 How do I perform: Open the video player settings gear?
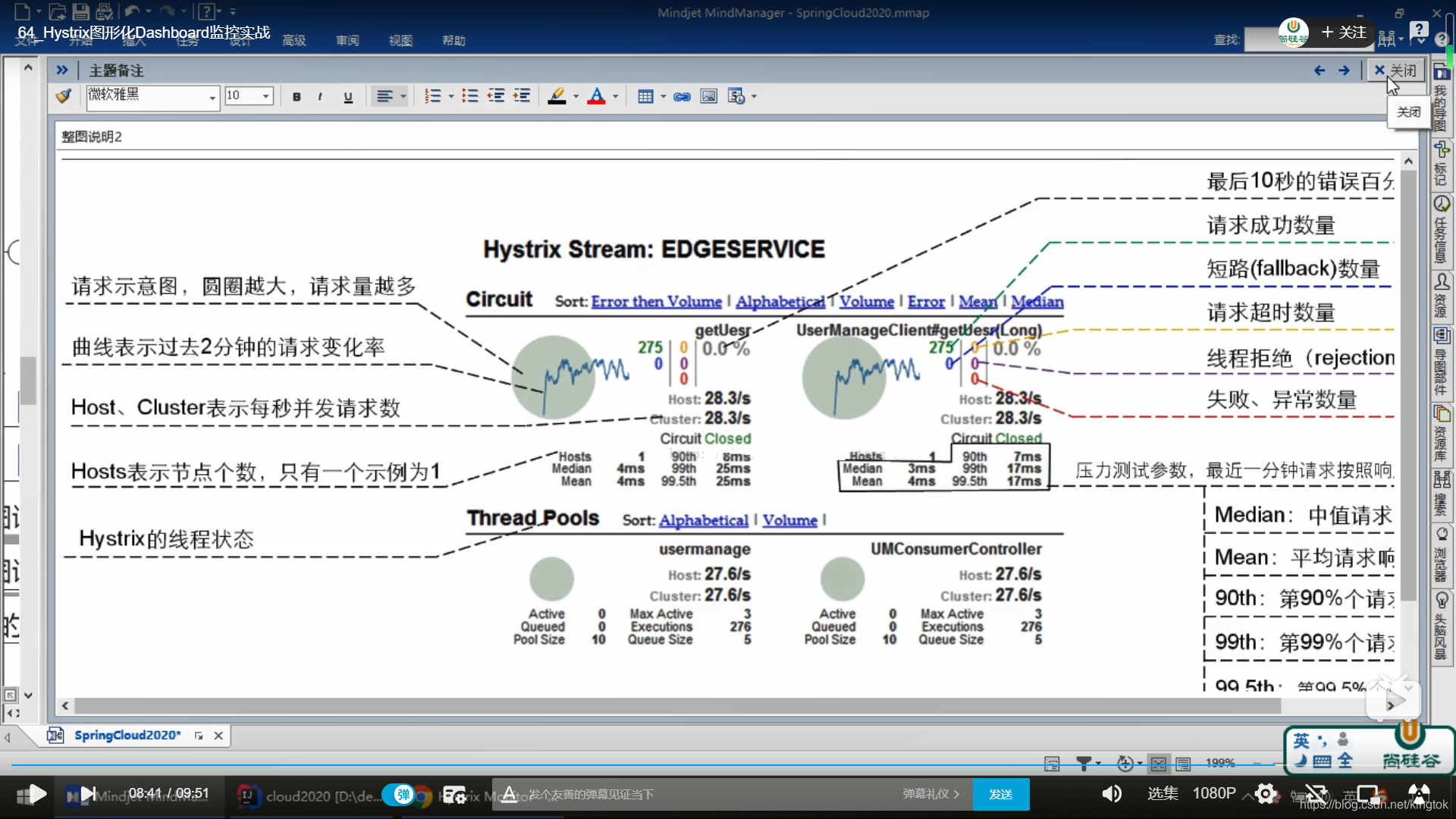click(x=1266, y=794)
